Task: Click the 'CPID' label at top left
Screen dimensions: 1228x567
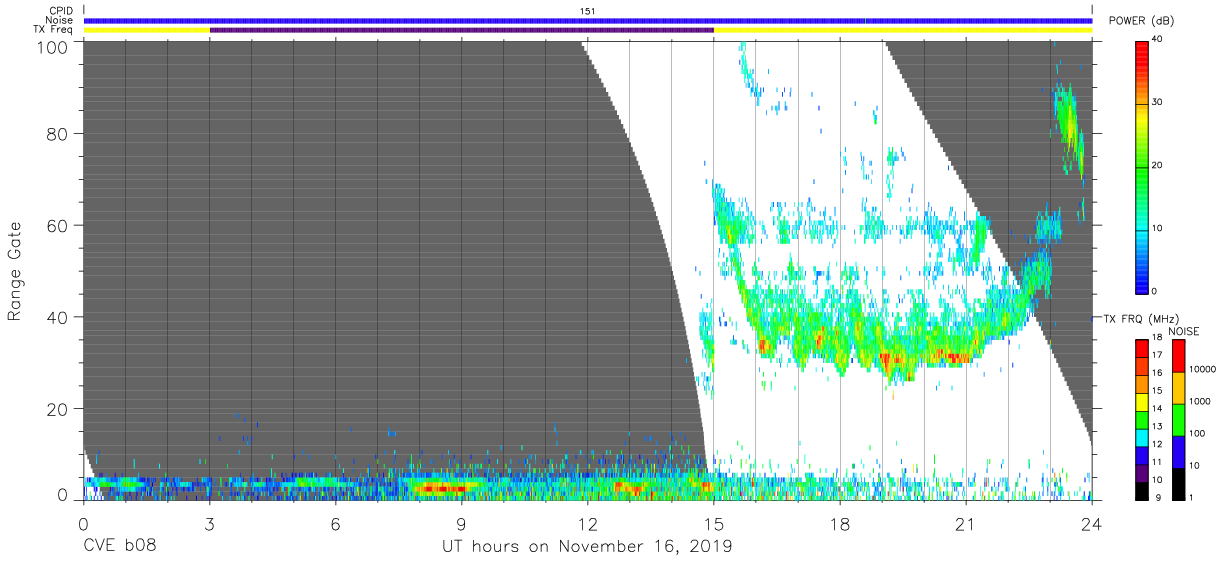Action: coord(61,10)
